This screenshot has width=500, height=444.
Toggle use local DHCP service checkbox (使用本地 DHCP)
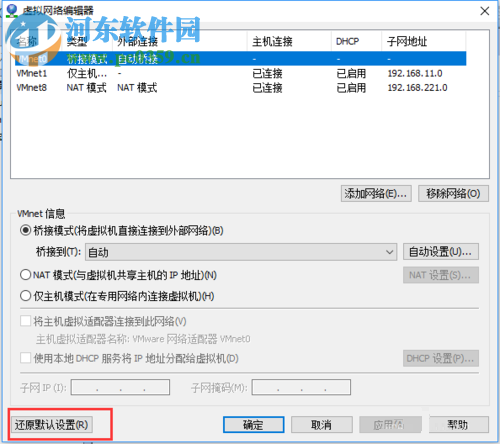pos(26,358)
